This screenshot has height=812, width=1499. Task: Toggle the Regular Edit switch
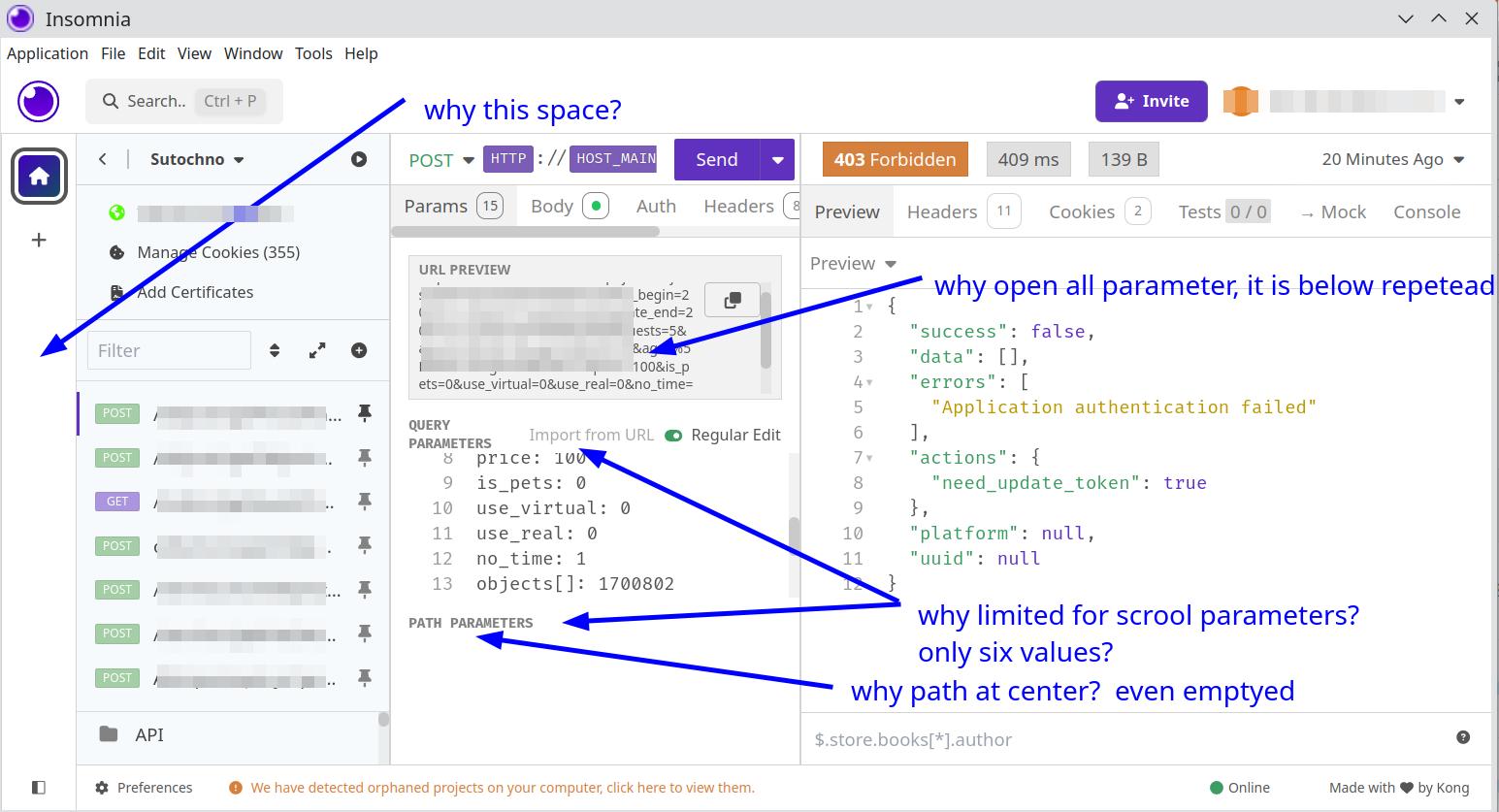[673, 436]
